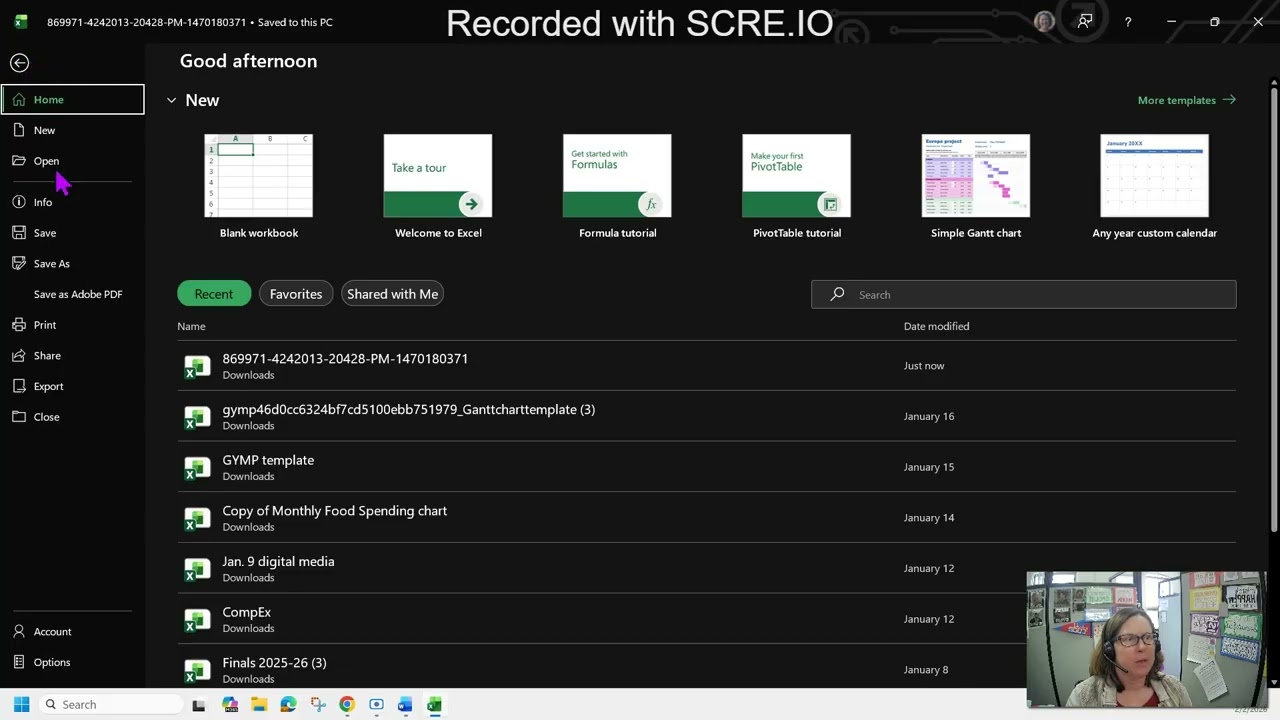The image size is (1280, 720).
Task: Close the current workbook via sidebar
Action: coord(73,417)
